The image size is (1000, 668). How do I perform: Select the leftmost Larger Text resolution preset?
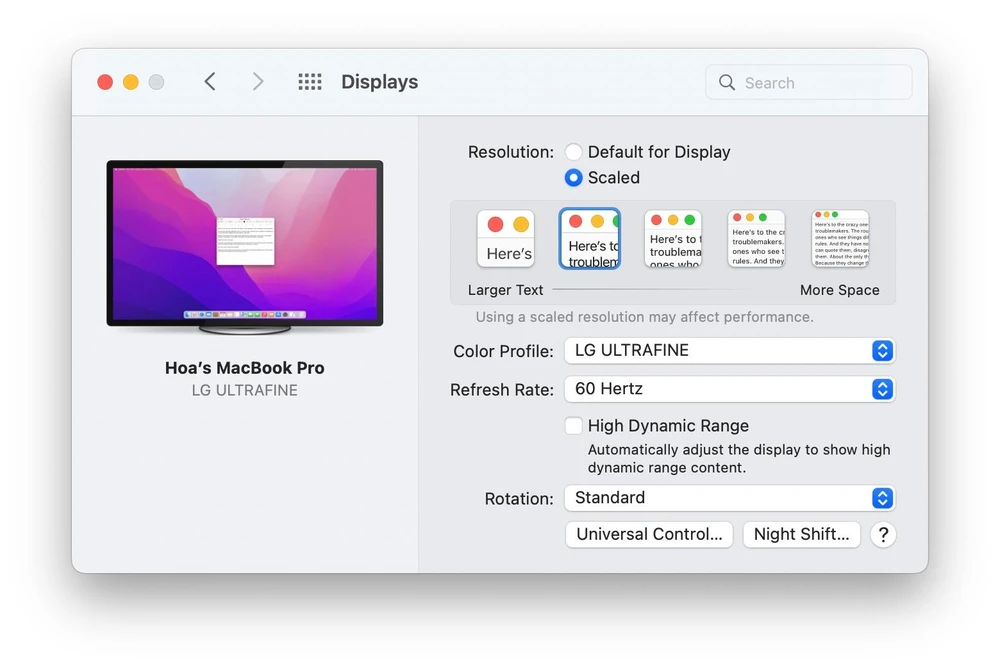[506, 238]
